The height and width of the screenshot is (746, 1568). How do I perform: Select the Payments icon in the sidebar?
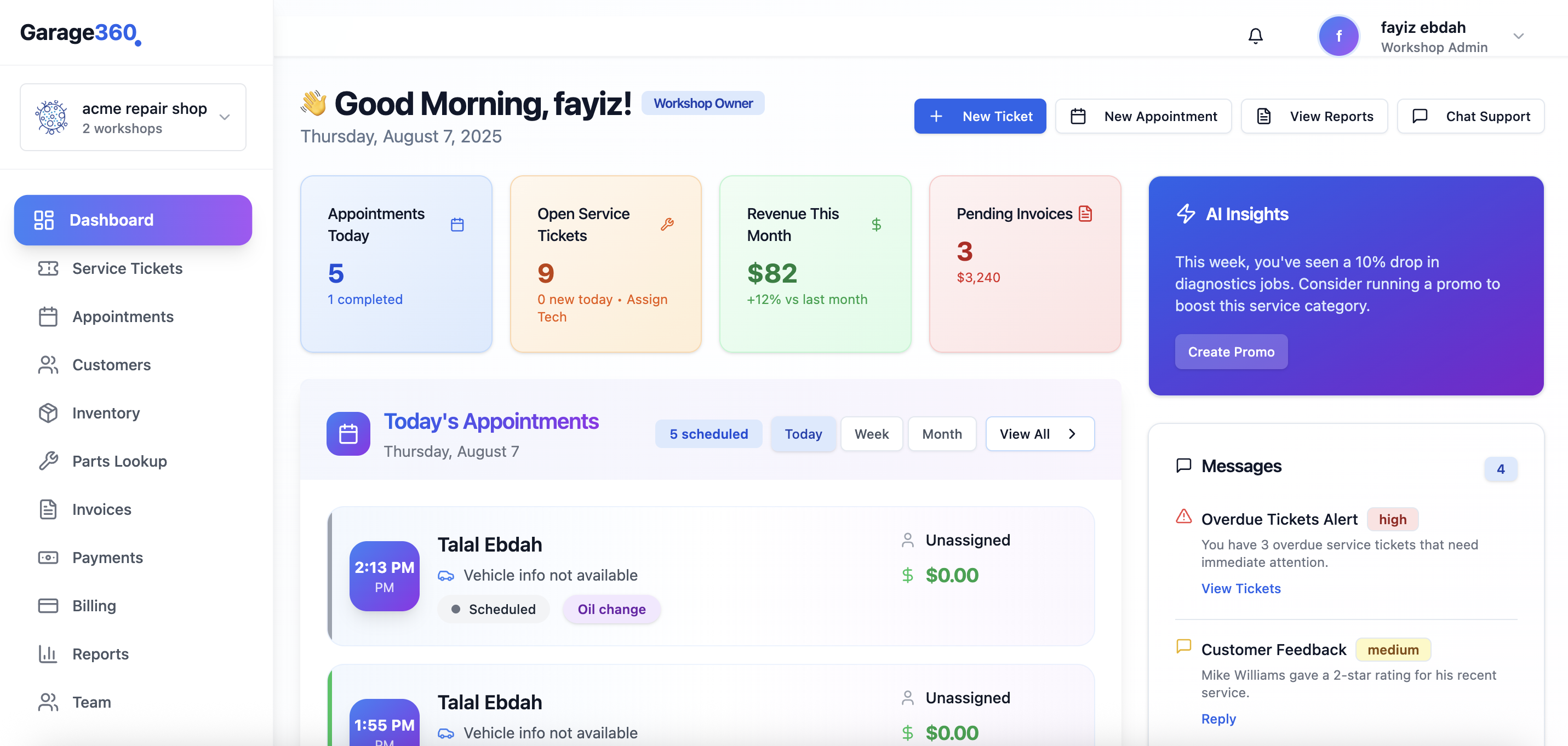click(48, 558)
